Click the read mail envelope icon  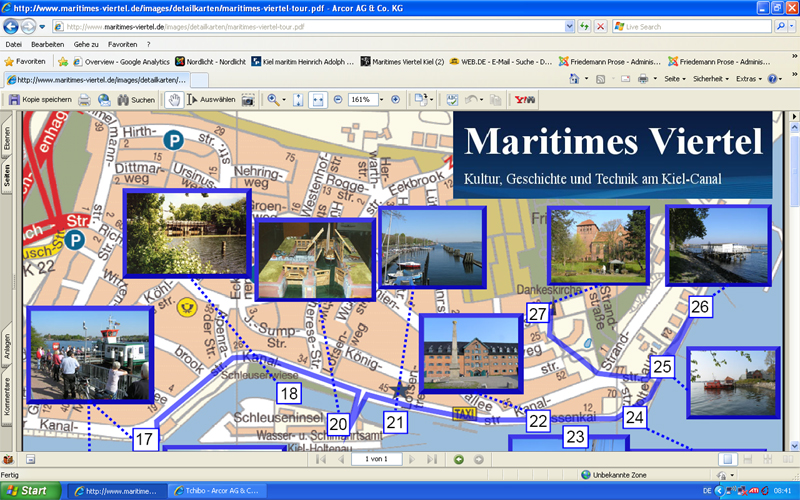(626, 79)
